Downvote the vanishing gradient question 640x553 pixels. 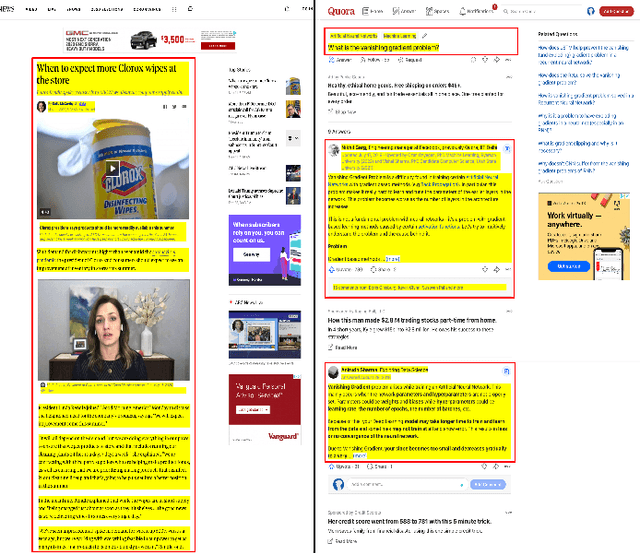485,60
